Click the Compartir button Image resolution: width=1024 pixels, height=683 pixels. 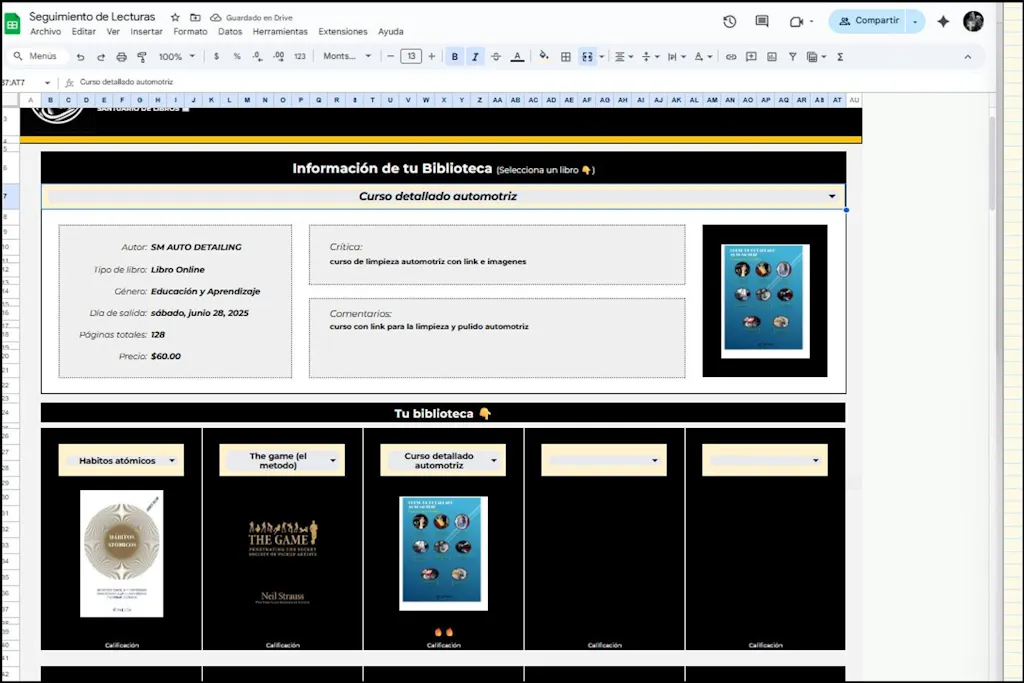[864, 21]
